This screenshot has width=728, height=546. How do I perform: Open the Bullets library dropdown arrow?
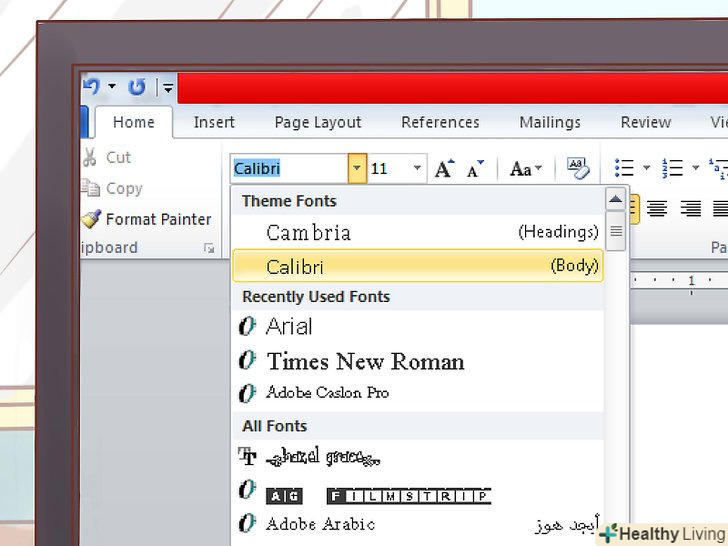[646, 168]
